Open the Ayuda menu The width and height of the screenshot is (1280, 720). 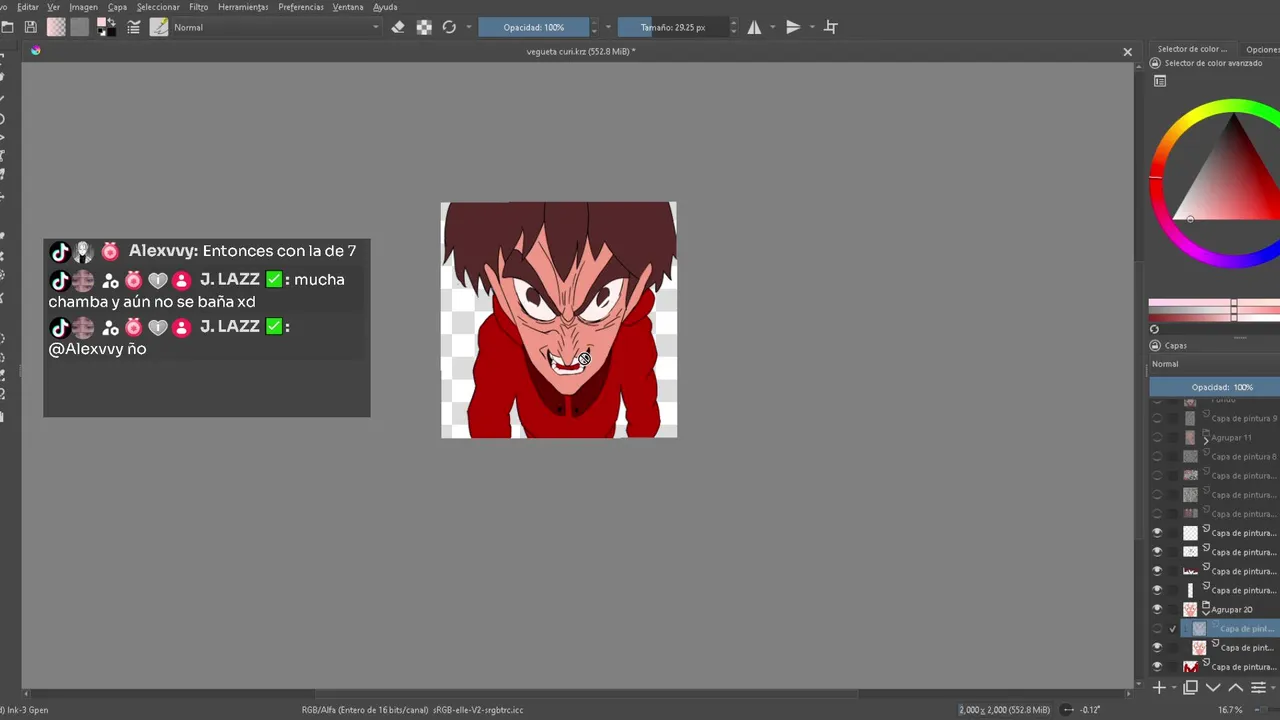[385, 7]
